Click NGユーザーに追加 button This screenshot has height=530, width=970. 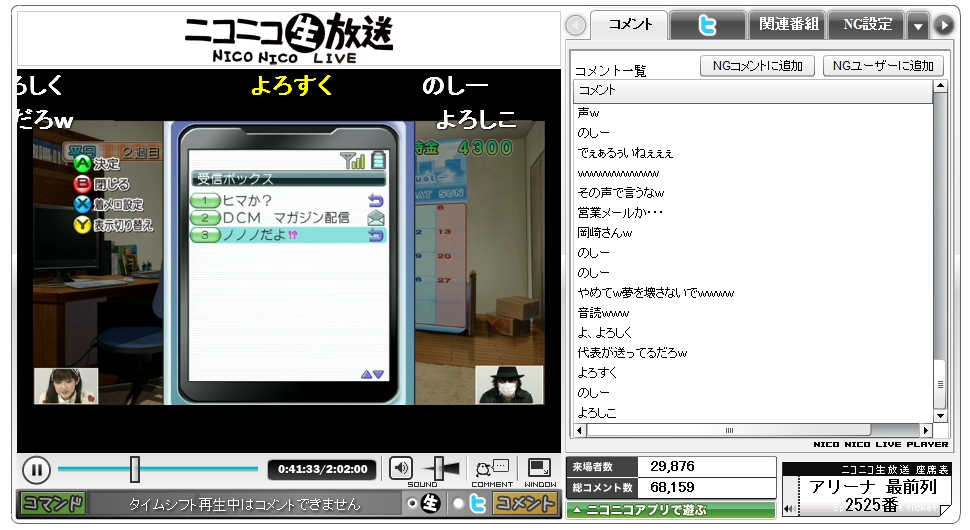pos(882,66)
